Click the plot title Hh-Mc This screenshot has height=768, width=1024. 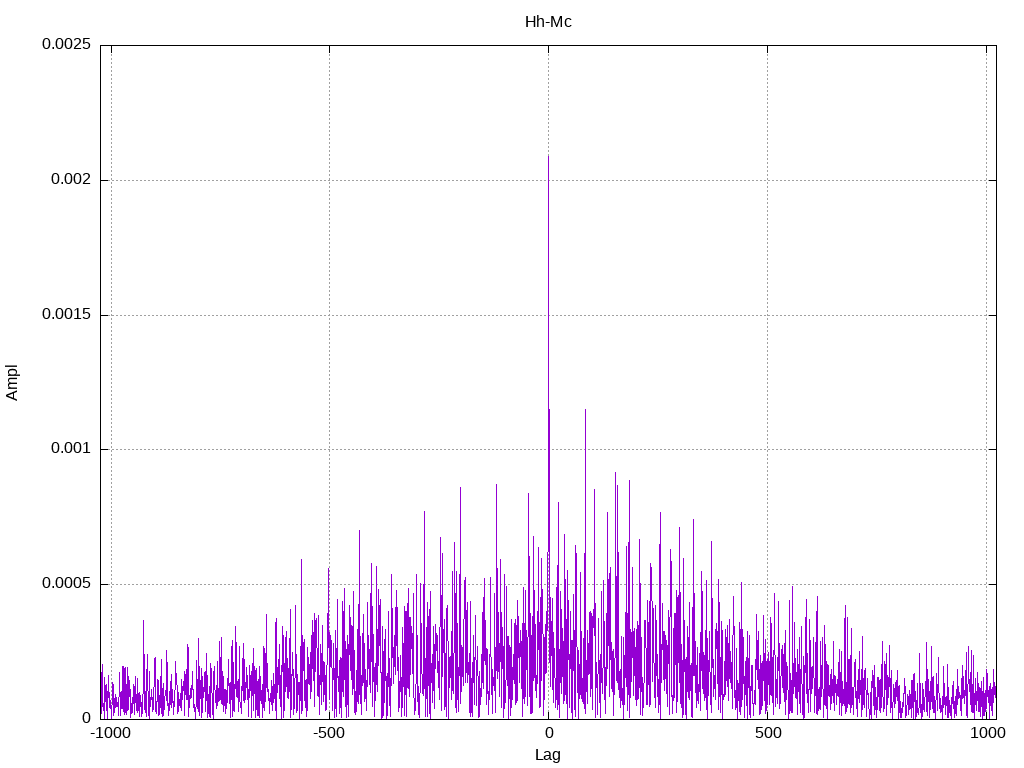548,21
